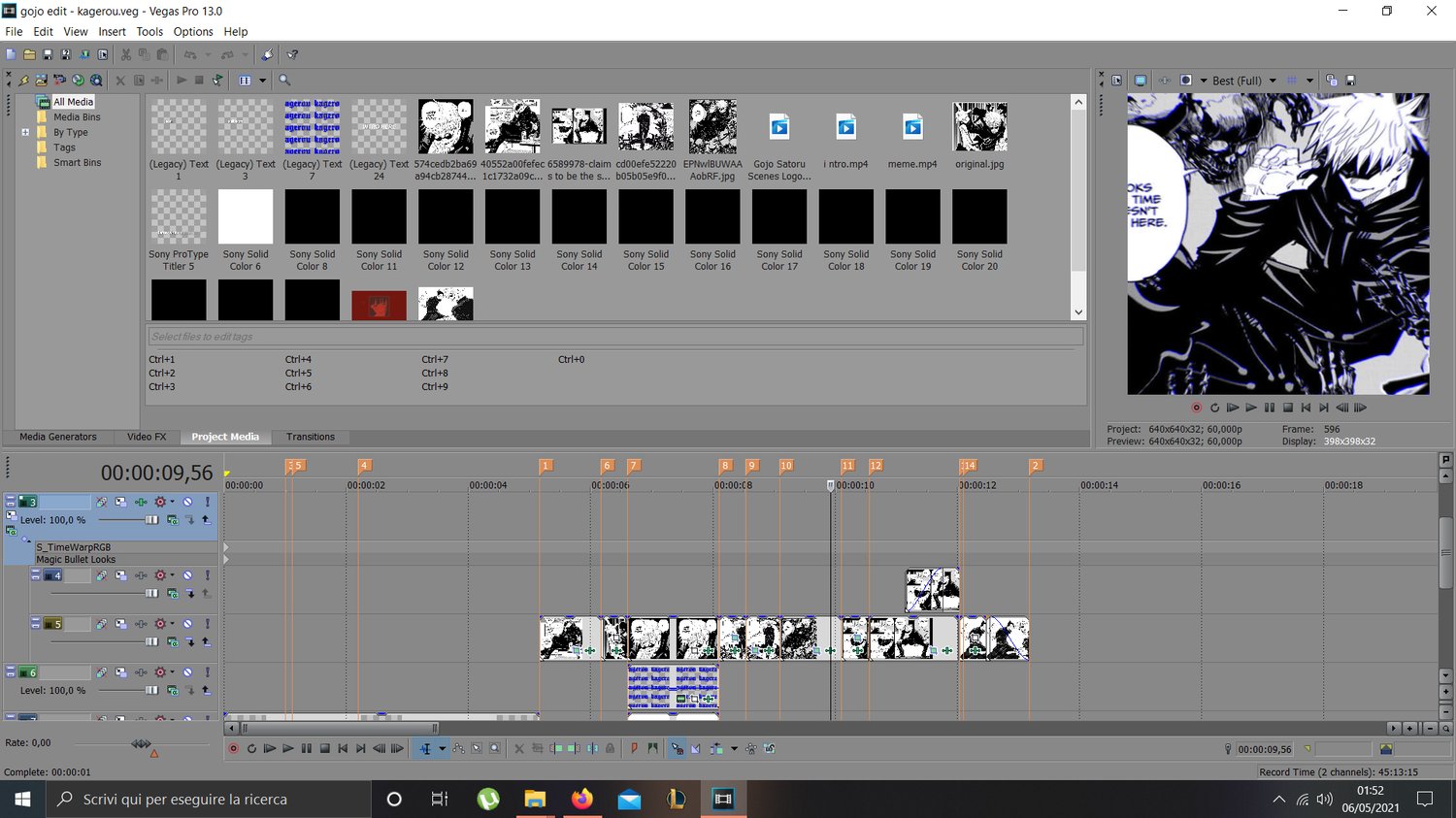Adjust the track 3 Level slider handle
This screenshot has width=1456, height=818.
pyautogui.click(x=151, y=520)
